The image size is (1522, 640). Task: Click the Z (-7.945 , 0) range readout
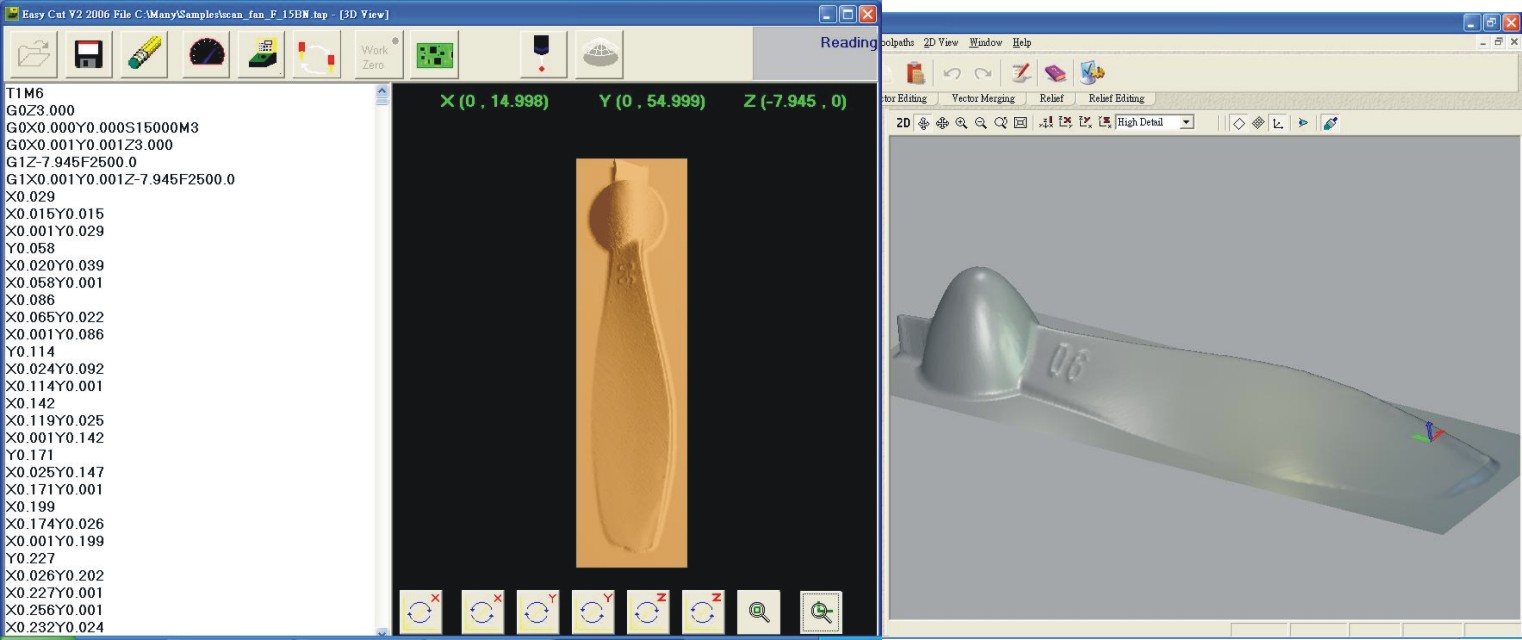coord(795,101)
